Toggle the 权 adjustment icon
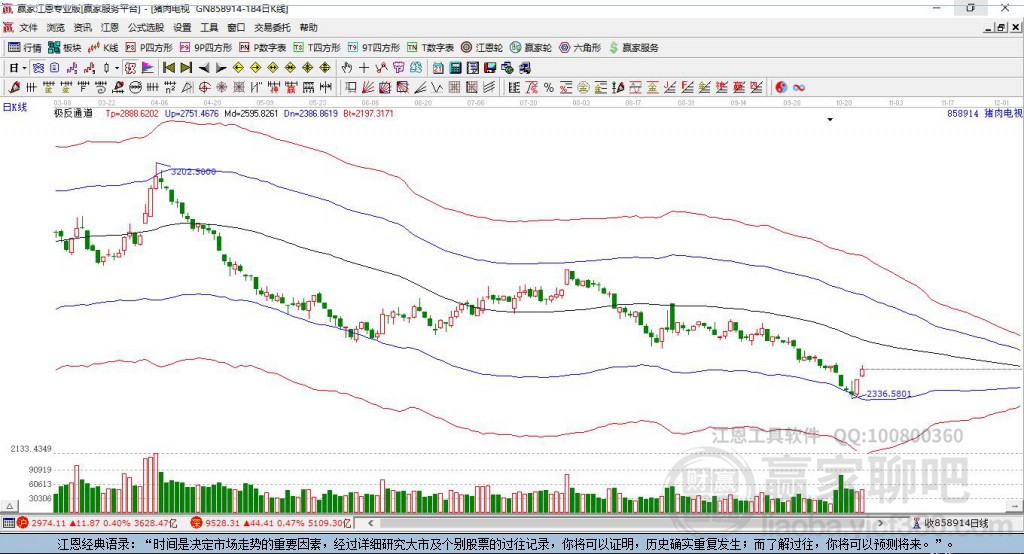 pos(130,68)
